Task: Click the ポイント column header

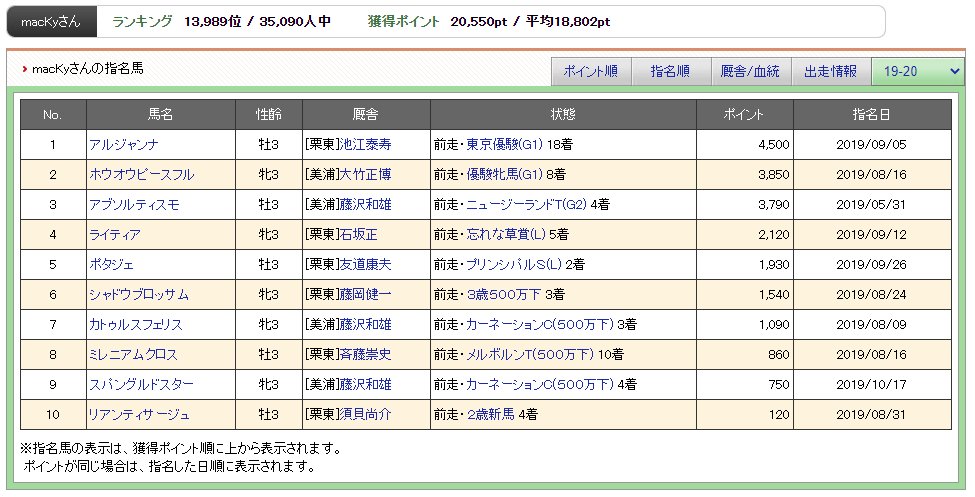Action: pos(744,114)
